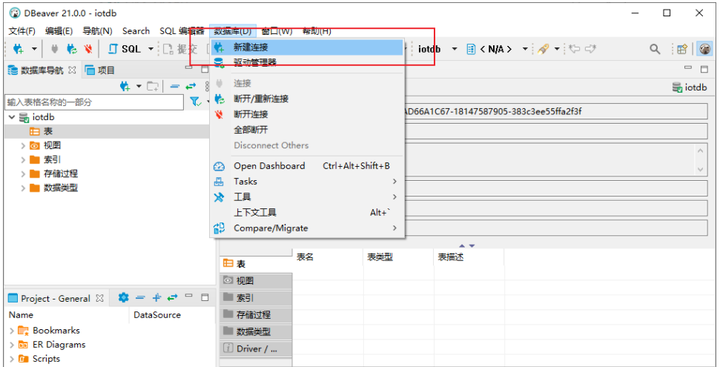Expand the Bookmarks folder

pyautogui.click(x=12, y=331)
